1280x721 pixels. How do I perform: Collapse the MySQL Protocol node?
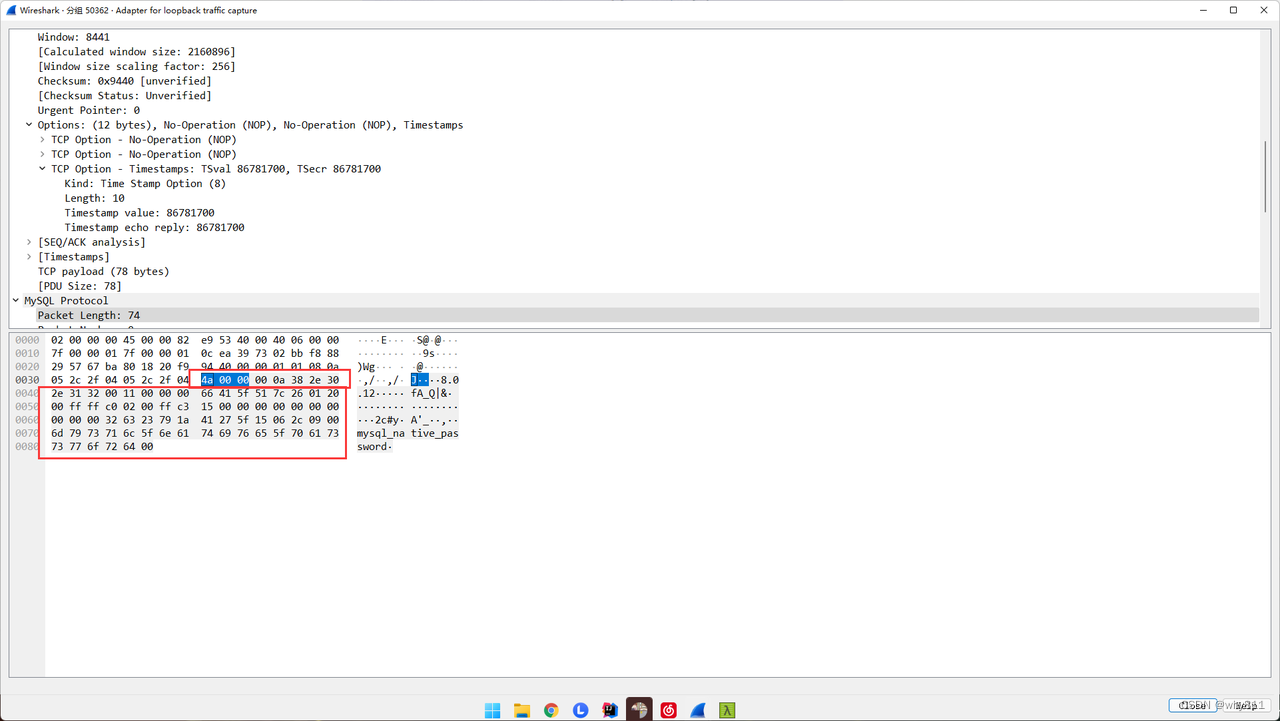click(16, 301)
